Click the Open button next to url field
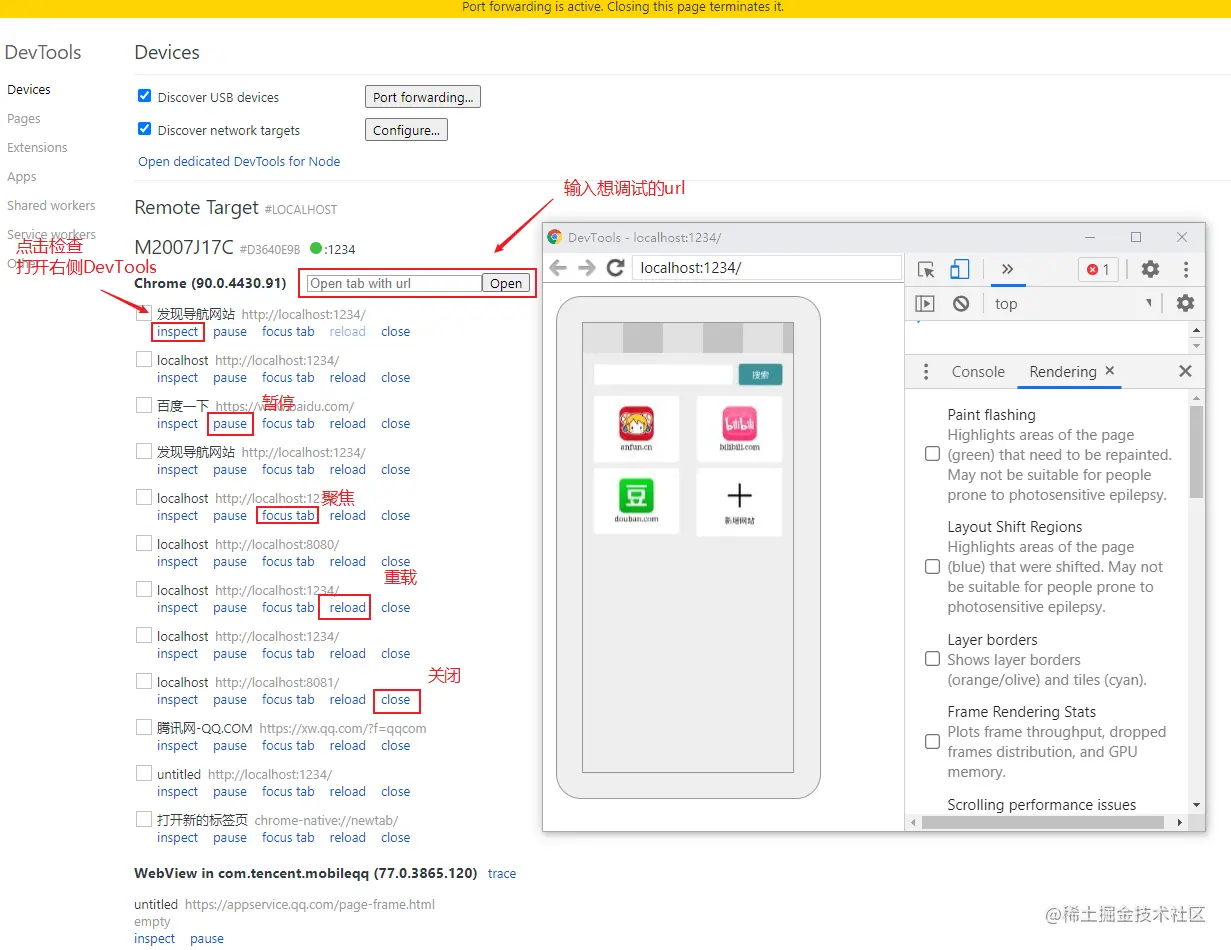The height and width of the screenshot is (950, 1231). coord(506,283)
